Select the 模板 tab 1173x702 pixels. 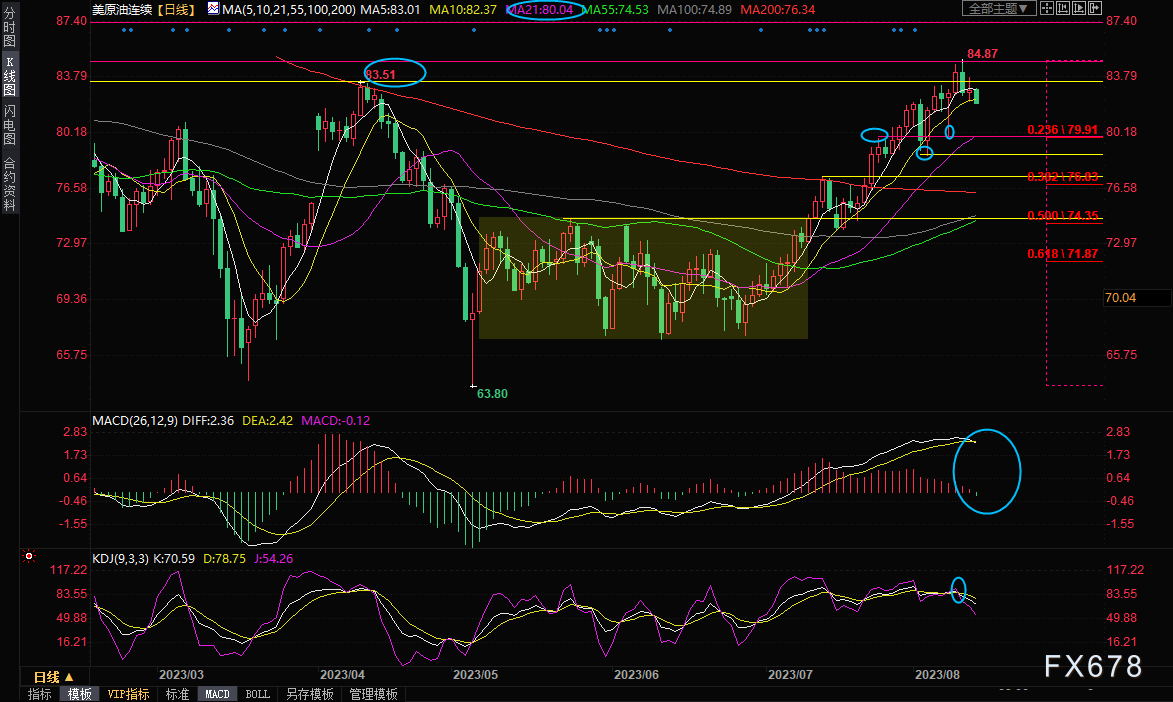coord(79,694)
